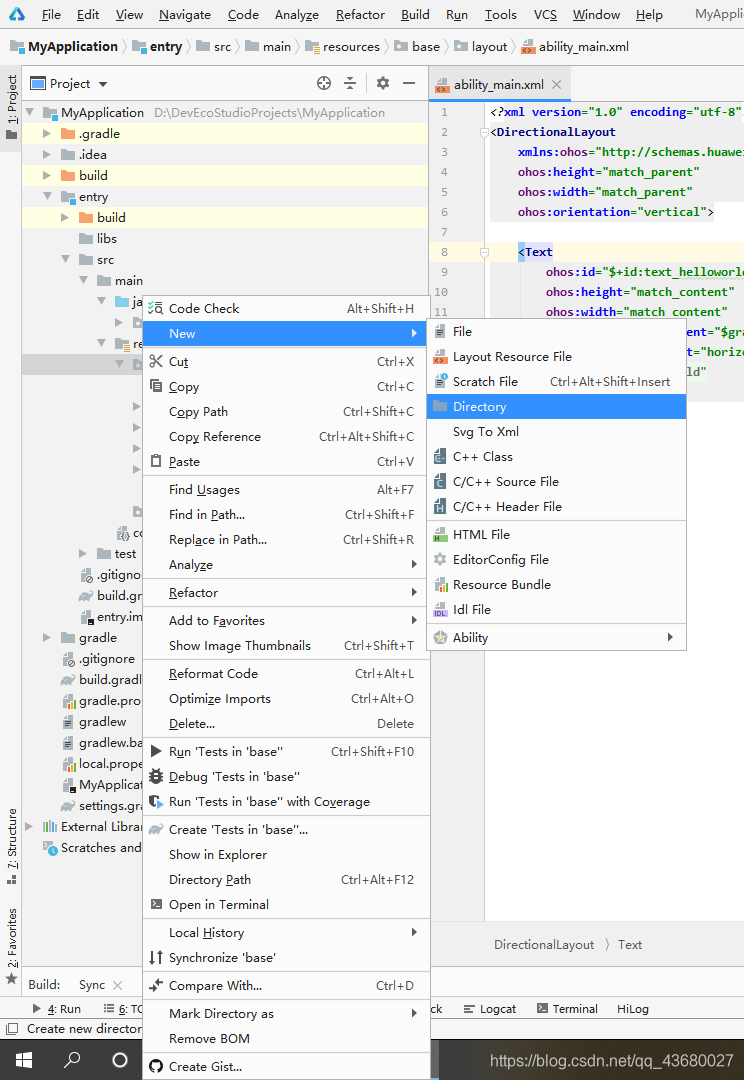The image size is (744, 1080).
Task: Close the Sync build tab
Action: (117, 985)
